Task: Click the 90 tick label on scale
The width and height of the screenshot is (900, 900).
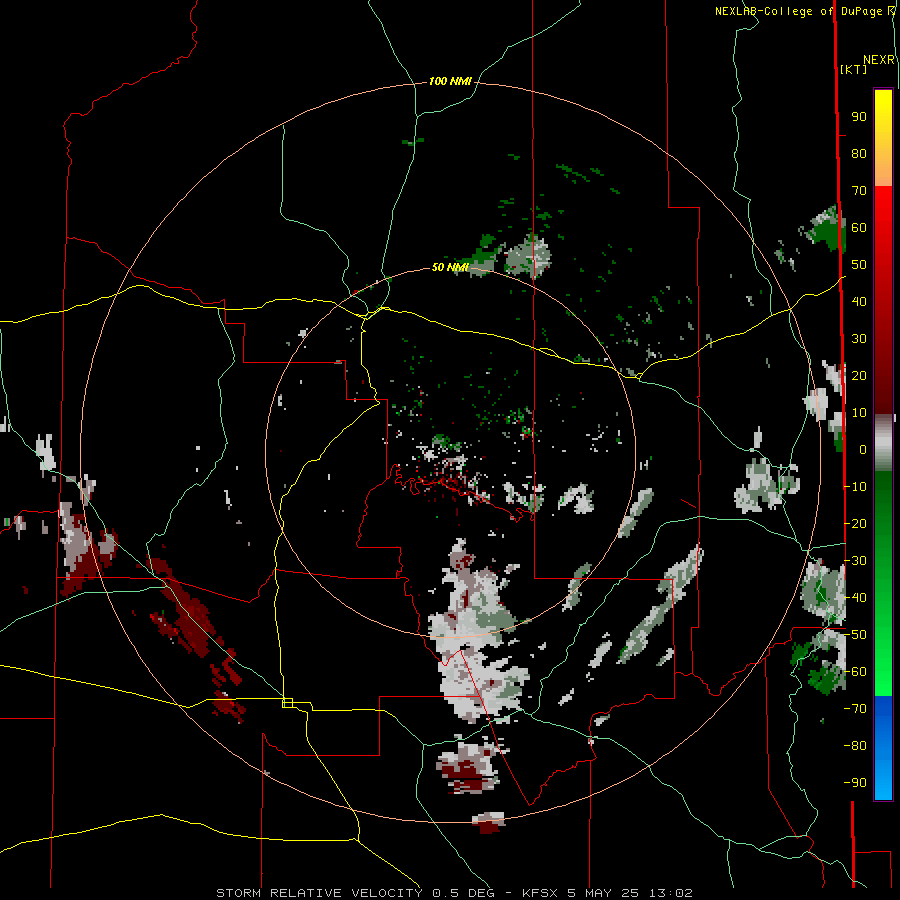Action: point(859,117)
